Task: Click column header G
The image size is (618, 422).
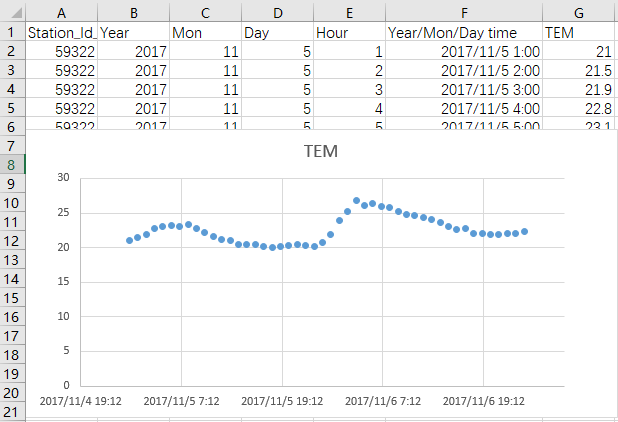Action: coord(580,12)
